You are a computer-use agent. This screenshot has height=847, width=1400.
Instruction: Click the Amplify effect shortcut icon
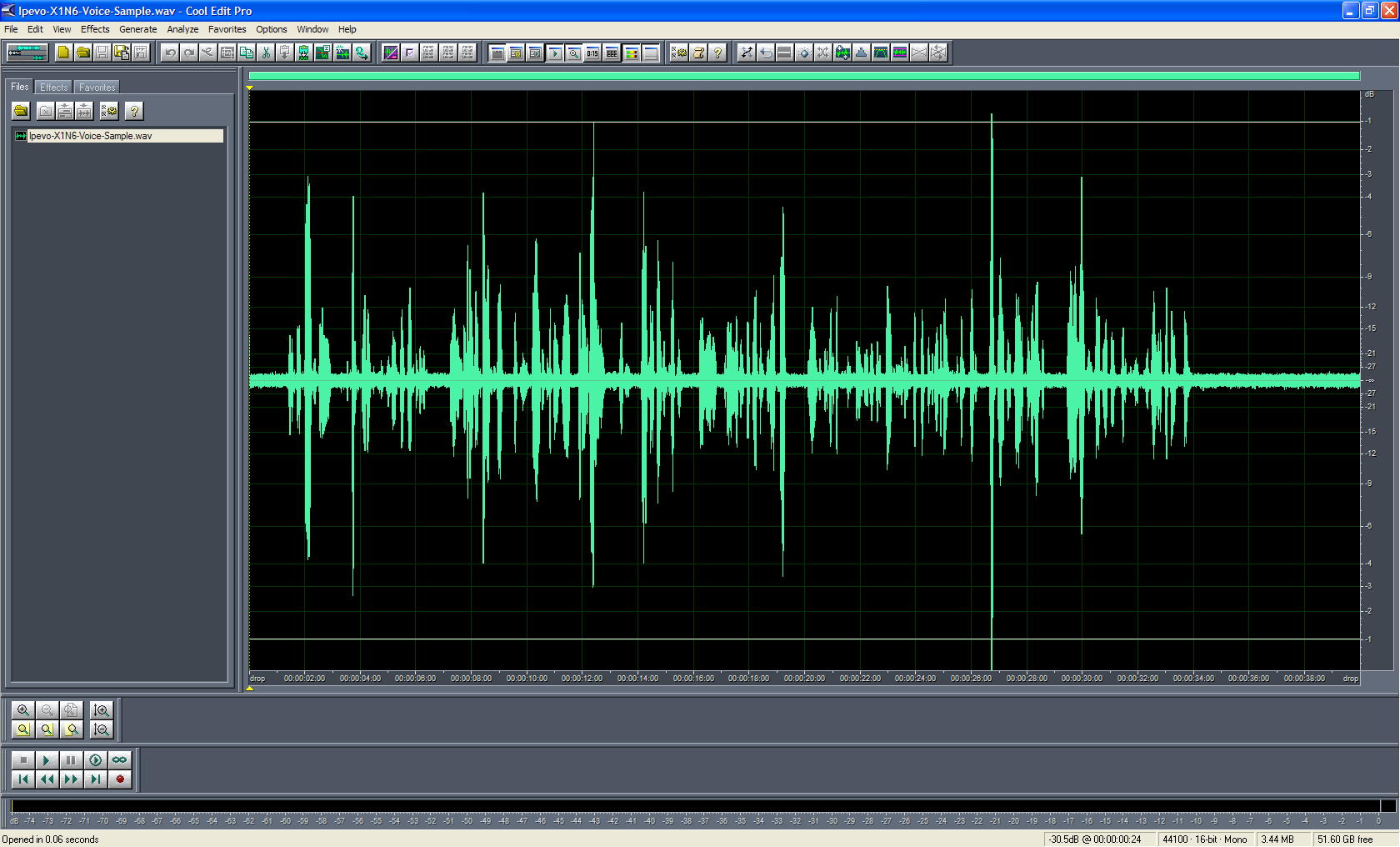pyautogui.click(x=842, y=53)
